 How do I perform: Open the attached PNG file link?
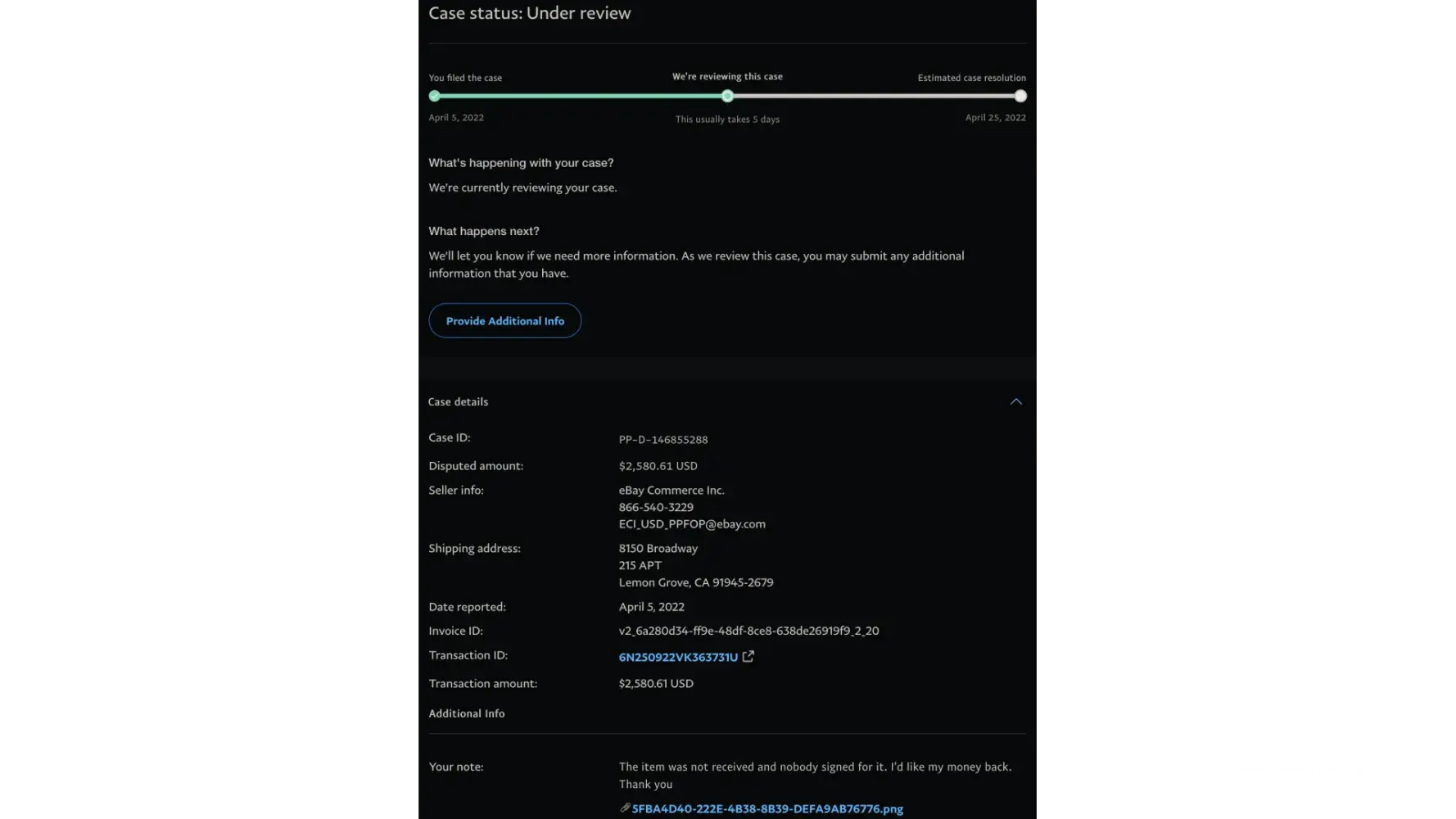[767, 809]
